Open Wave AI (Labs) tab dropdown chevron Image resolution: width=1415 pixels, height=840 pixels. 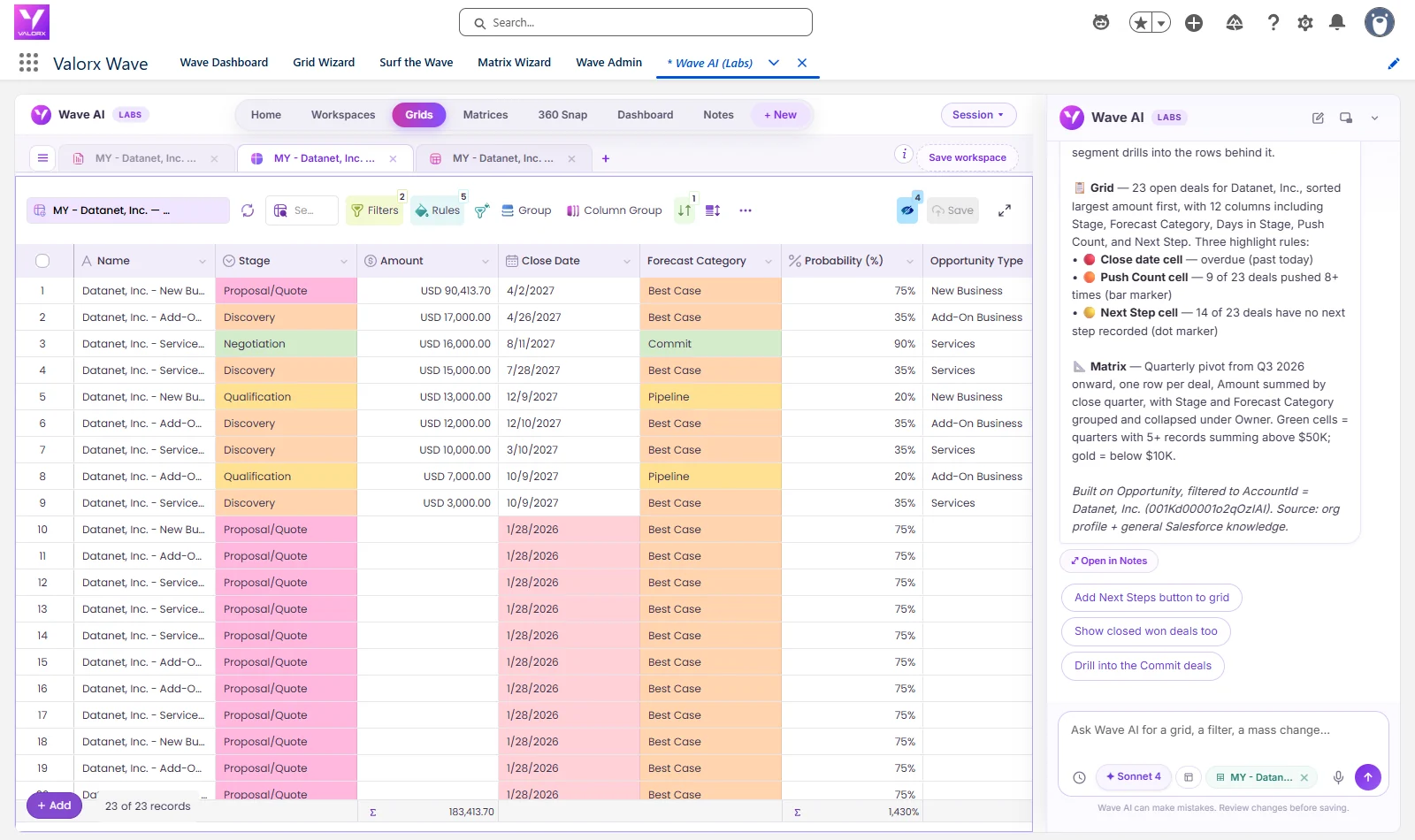pyautogui.click(x=774, y=63)
